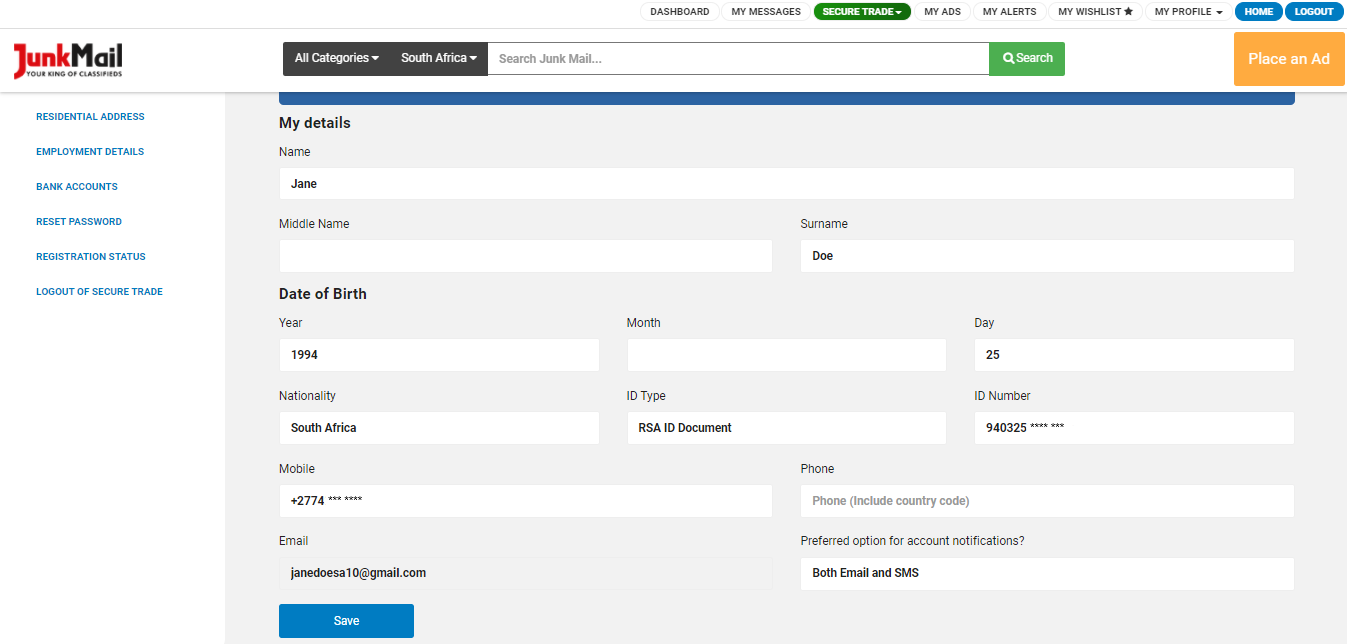Image resolution: width=1347 pixels, height=644 pixels.
Task: Click the JunkMail logo
Action: pos(66,59)
